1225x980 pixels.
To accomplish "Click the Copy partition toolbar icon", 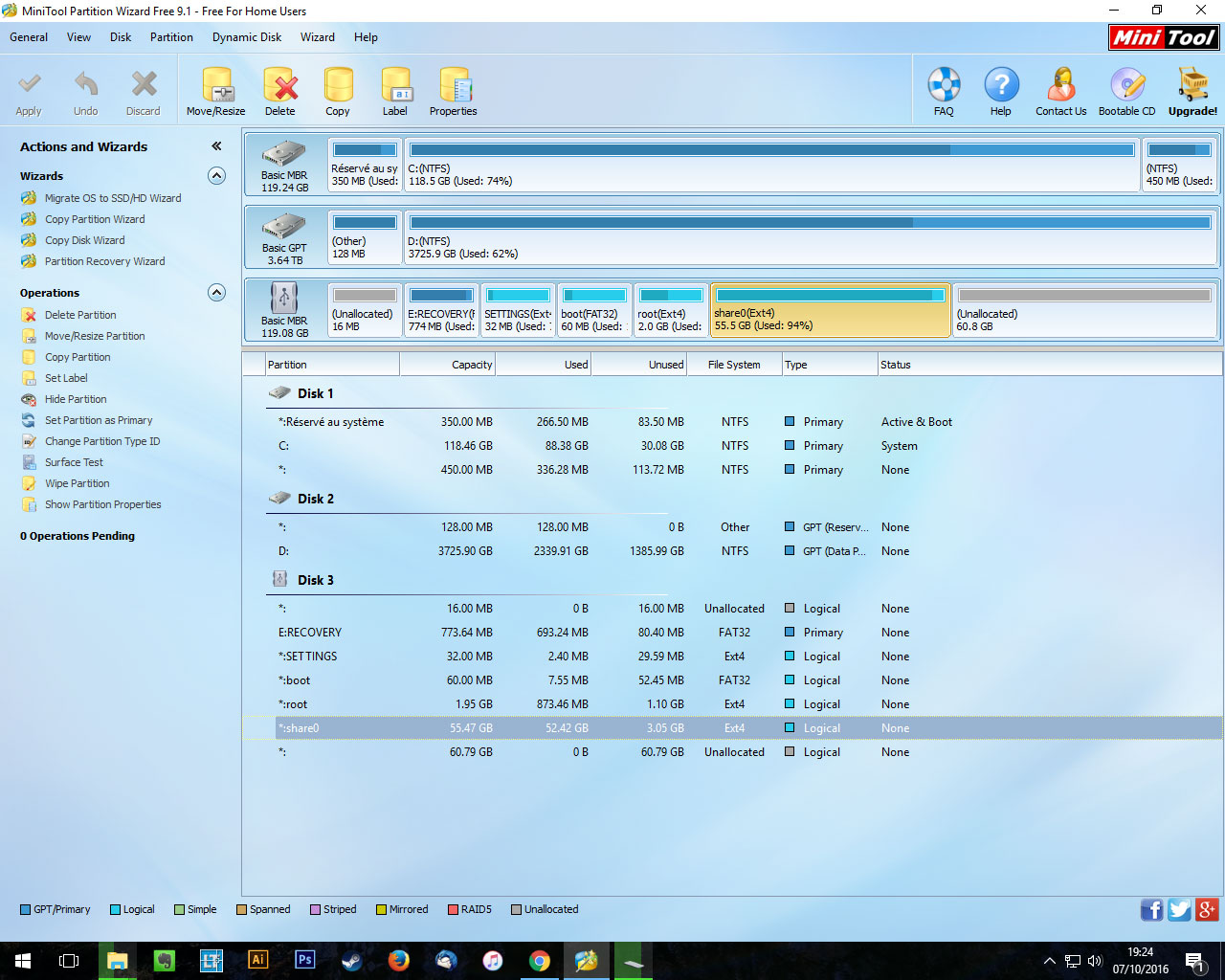I will [x=338, y=85].
